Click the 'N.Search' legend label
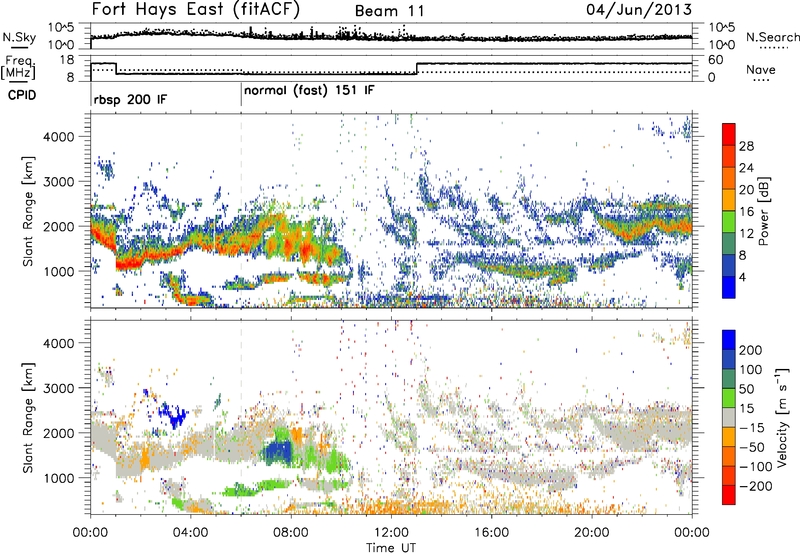 click(772, 37)
